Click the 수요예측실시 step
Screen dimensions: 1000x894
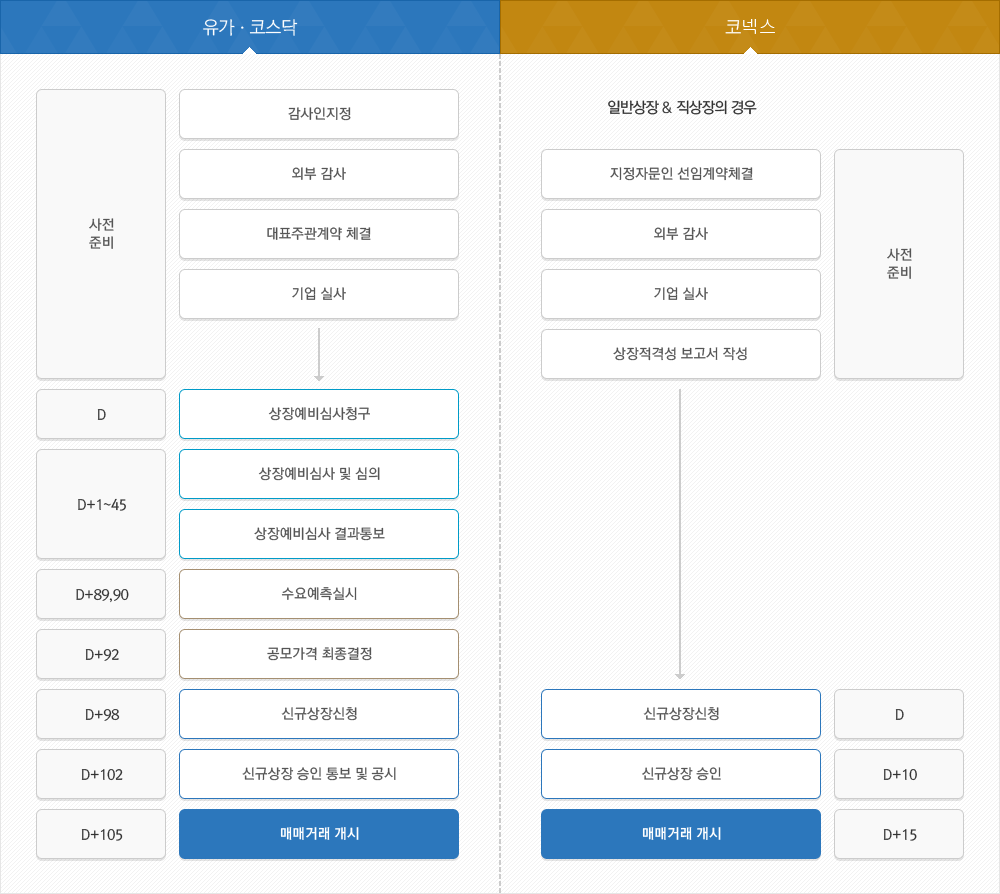(319, 594)
